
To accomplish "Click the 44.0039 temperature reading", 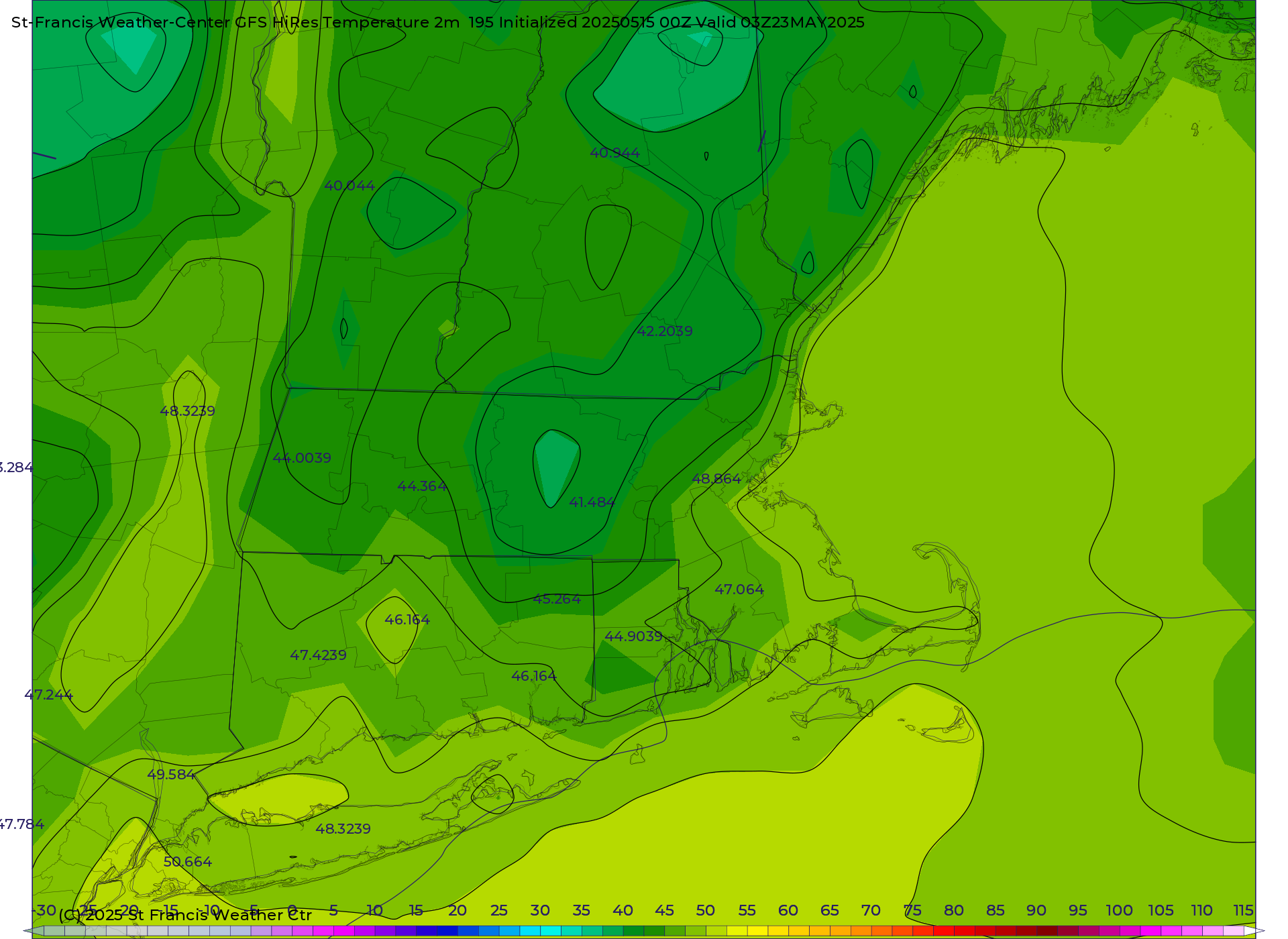I will click(302, 458).
